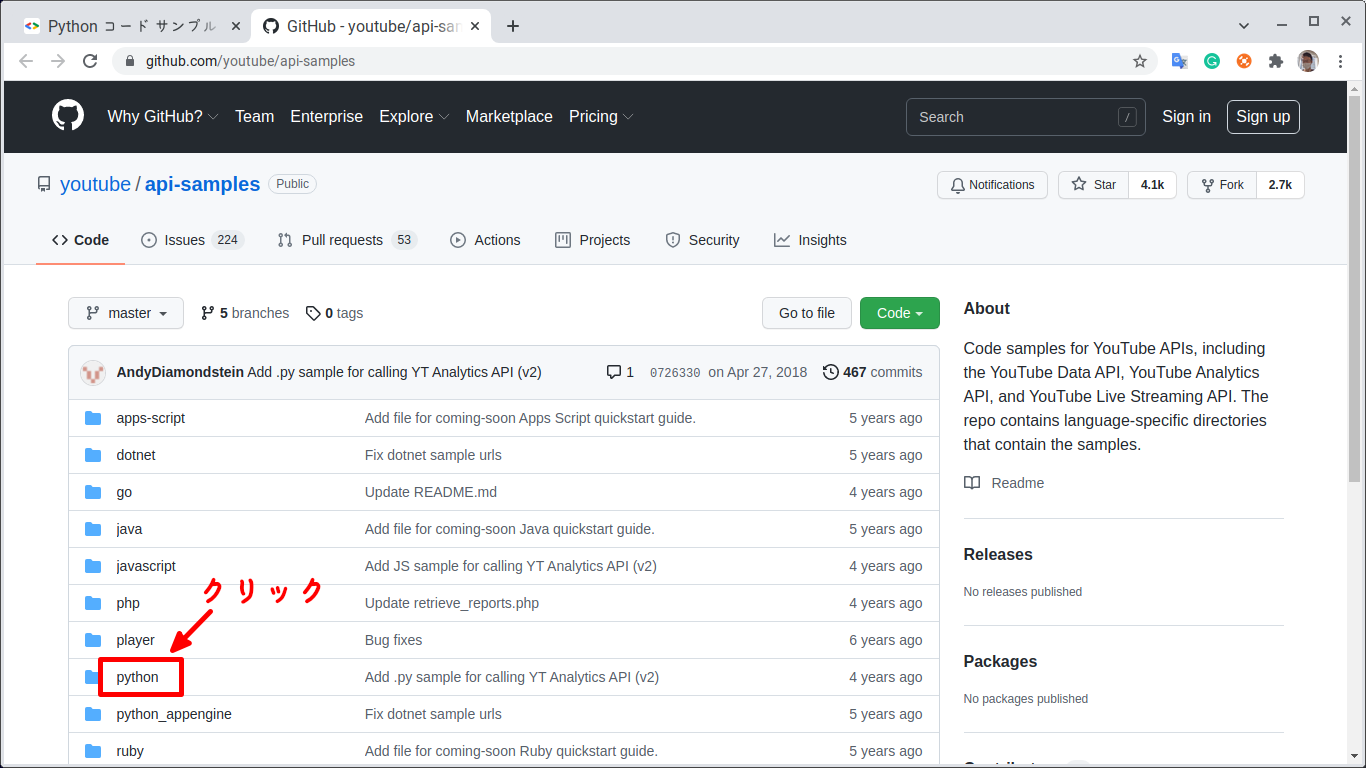
Task: Star the api-samples repository
Action: 1093,185
